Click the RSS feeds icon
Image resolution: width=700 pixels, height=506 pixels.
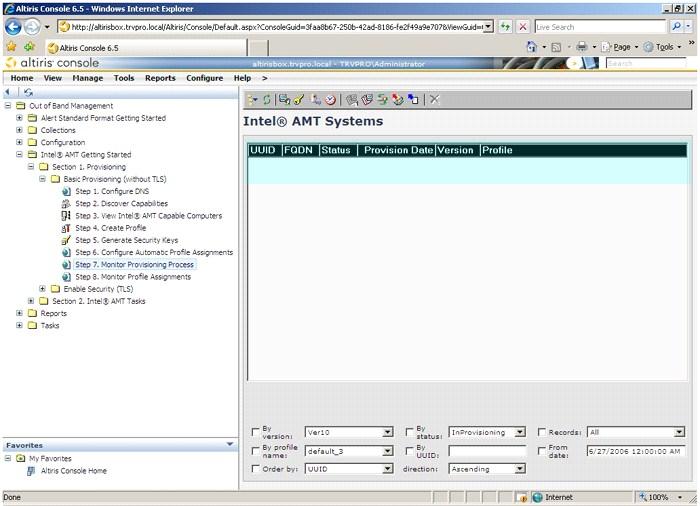556,47
